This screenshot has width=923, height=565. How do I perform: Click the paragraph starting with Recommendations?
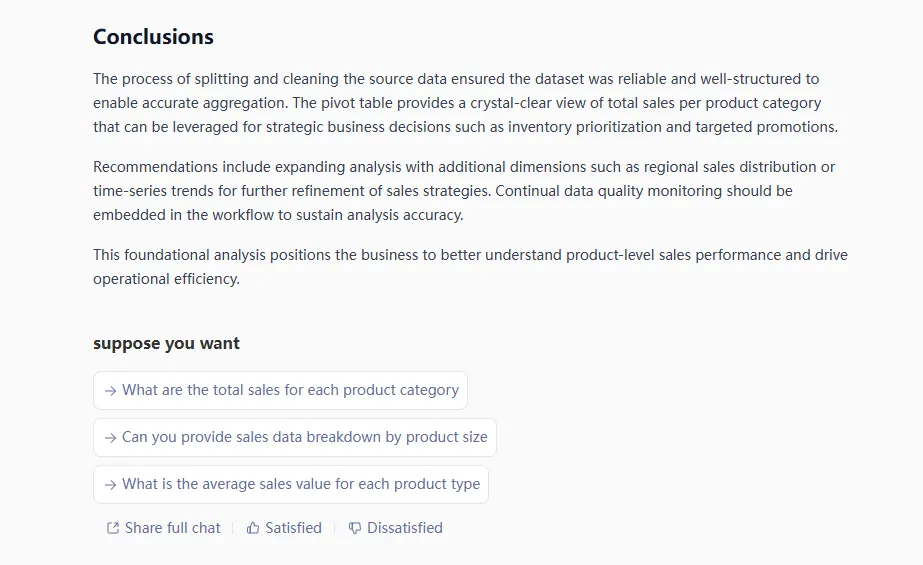click(x=464, y=190)
